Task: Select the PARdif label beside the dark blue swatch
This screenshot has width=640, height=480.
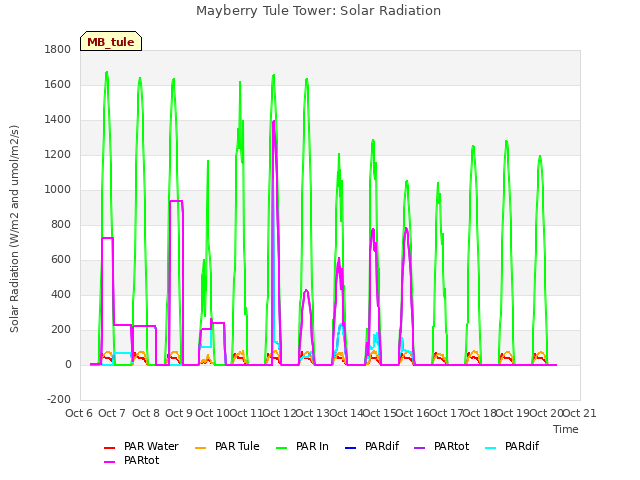Action: (x=382, y=447)
